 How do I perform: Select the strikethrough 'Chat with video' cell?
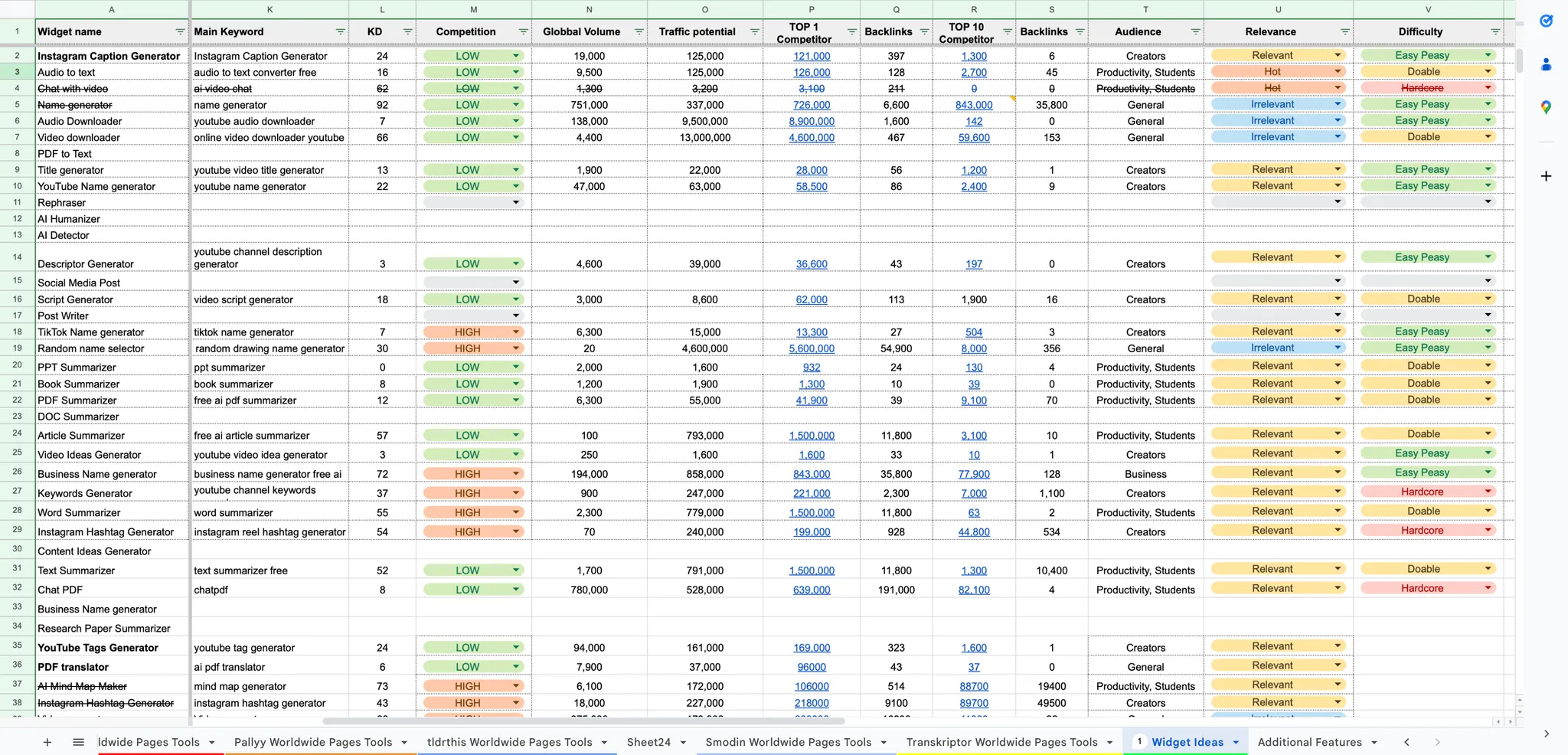point(112,89)
